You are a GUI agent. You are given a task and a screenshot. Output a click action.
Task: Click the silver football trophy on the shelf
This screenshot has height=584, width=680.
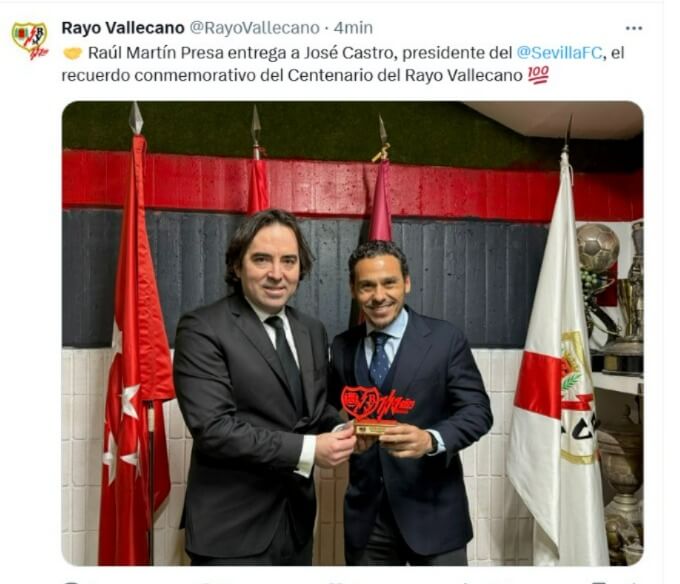(597, 248)
